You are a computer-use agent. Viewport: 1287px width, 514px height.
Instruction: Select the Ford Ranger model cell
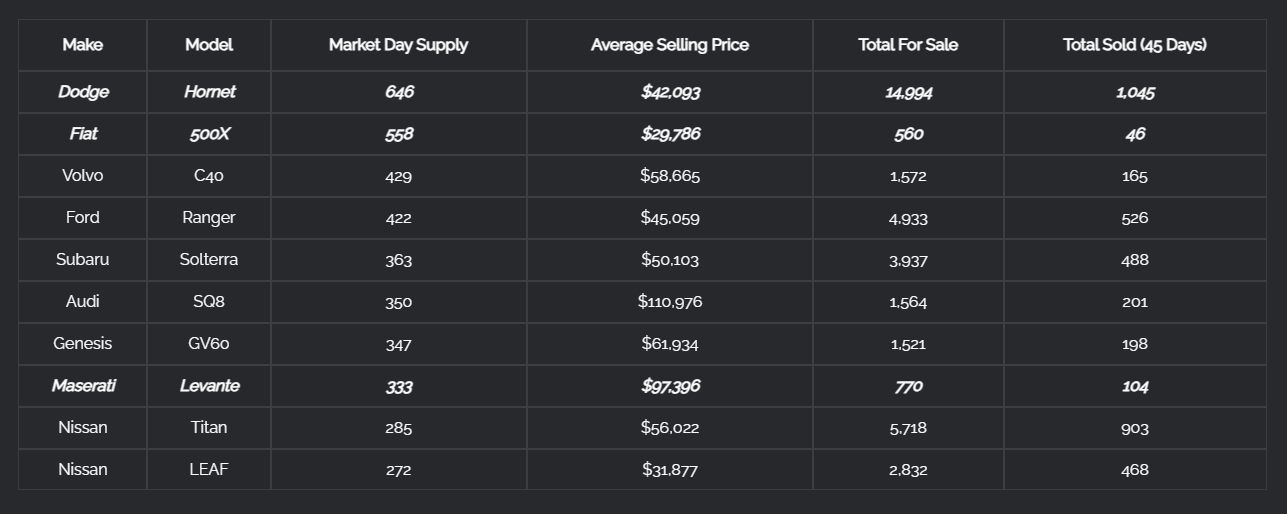pyautogui.click(x=209, y=218)
